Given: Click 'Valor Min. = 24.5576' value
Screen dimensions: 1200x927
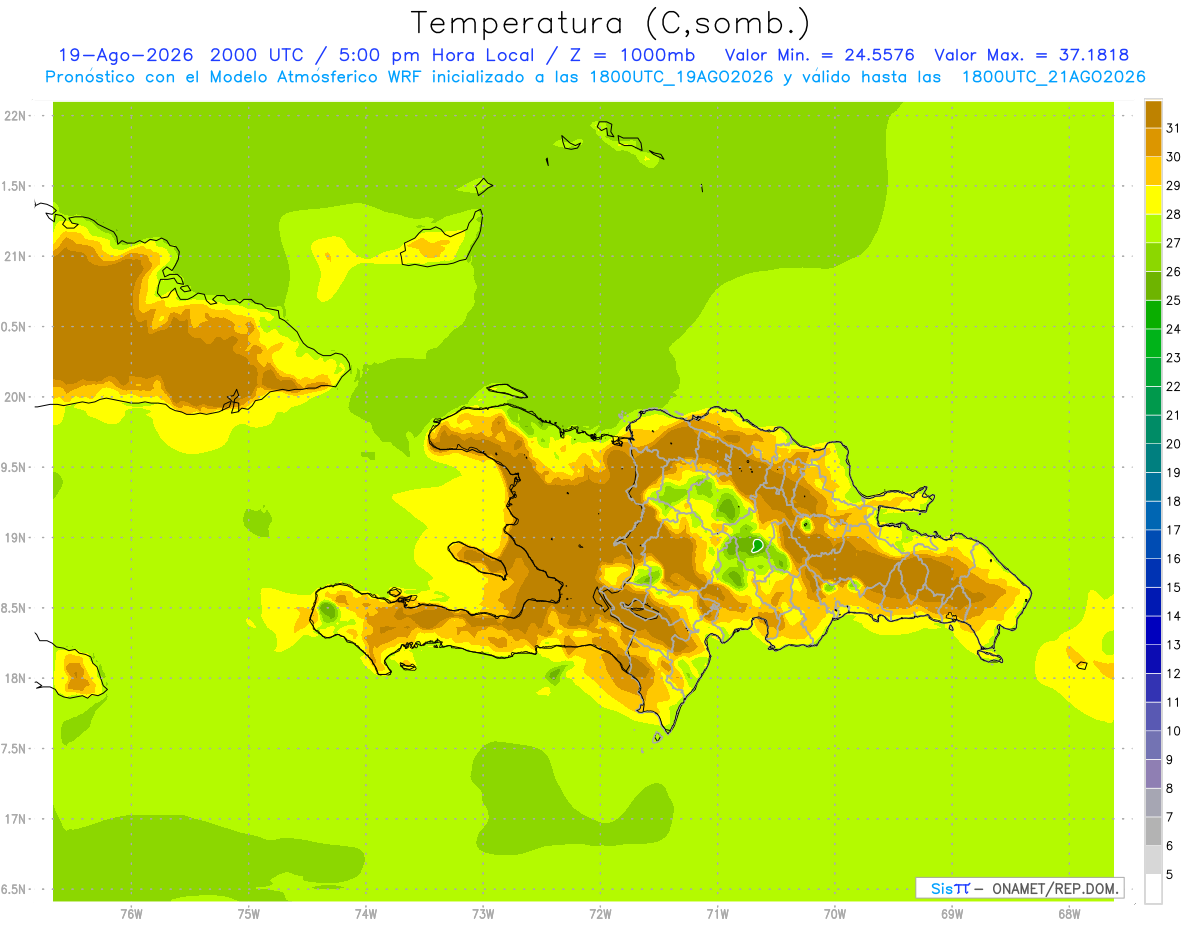Looking at the screenshot, I should point(820,55).
